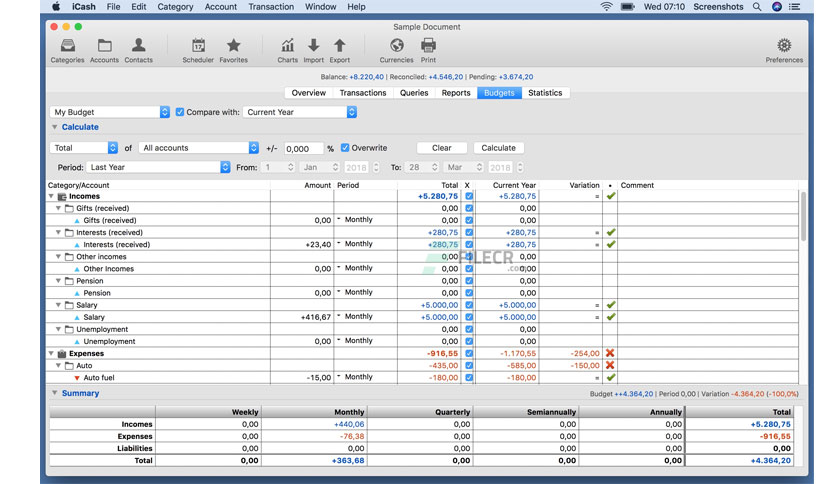
Task: Click the Calculate button
Action: tap(499, 148)
